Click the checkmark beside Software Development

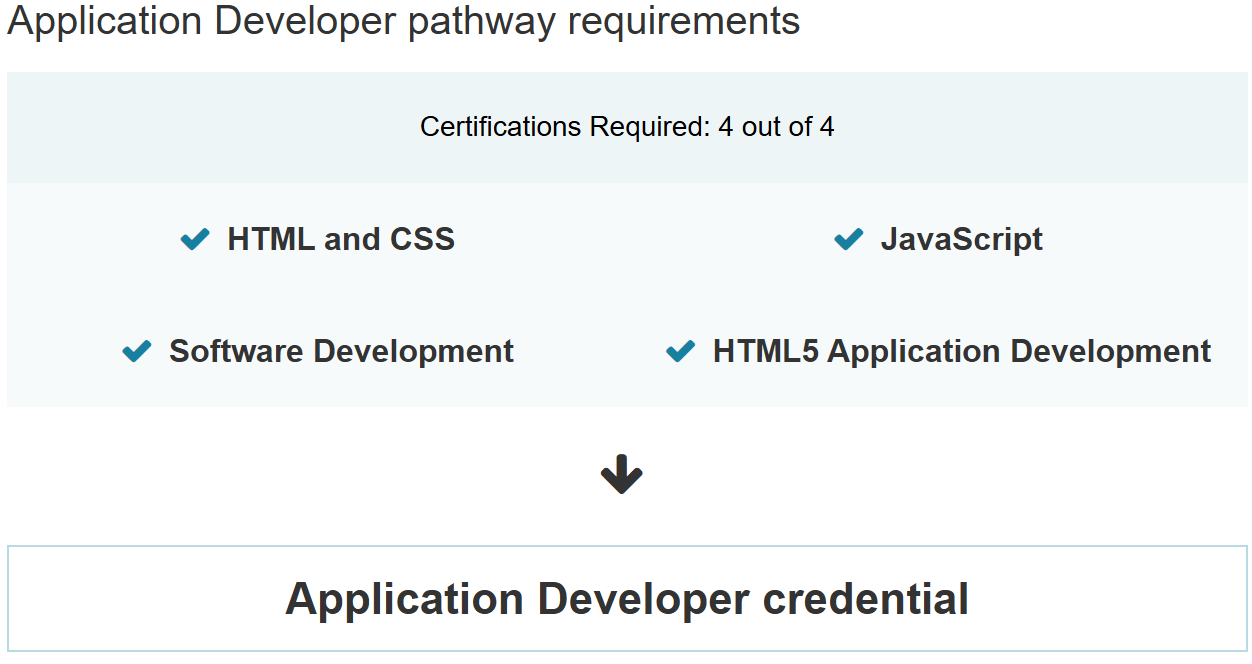click(136, 351)
